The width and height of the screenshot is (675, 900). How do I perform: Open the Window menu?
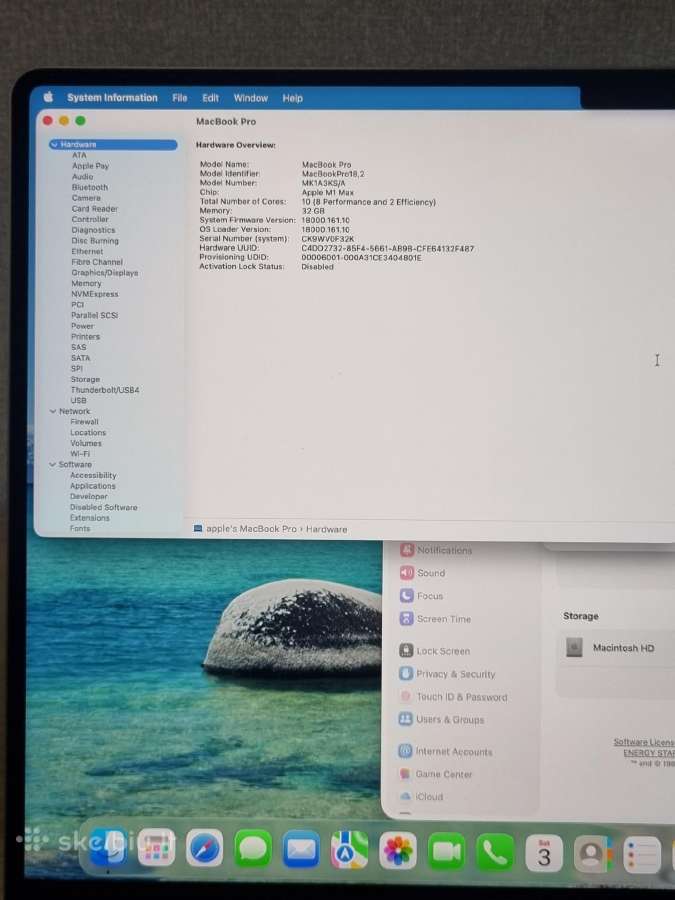[251, 98]
